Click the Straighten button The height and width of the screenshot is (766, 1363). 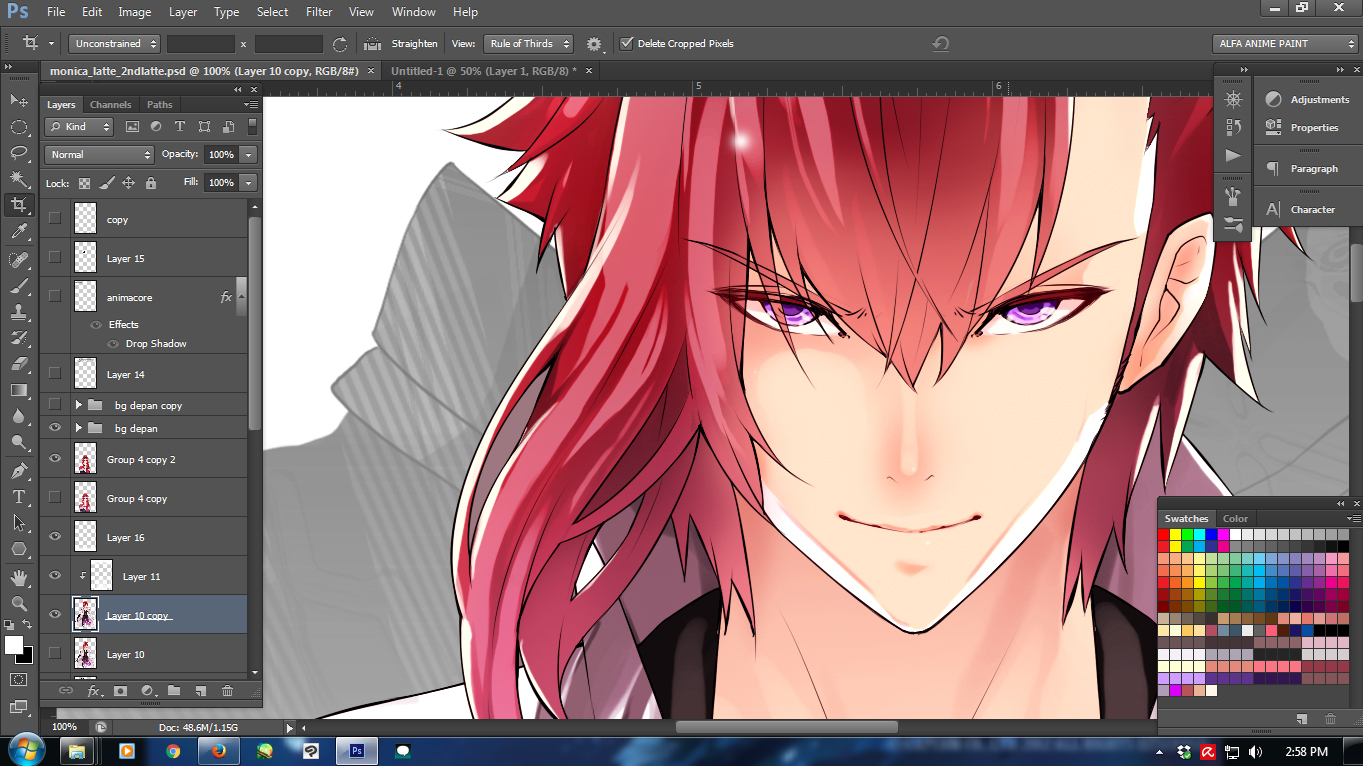tap(413, 44)
